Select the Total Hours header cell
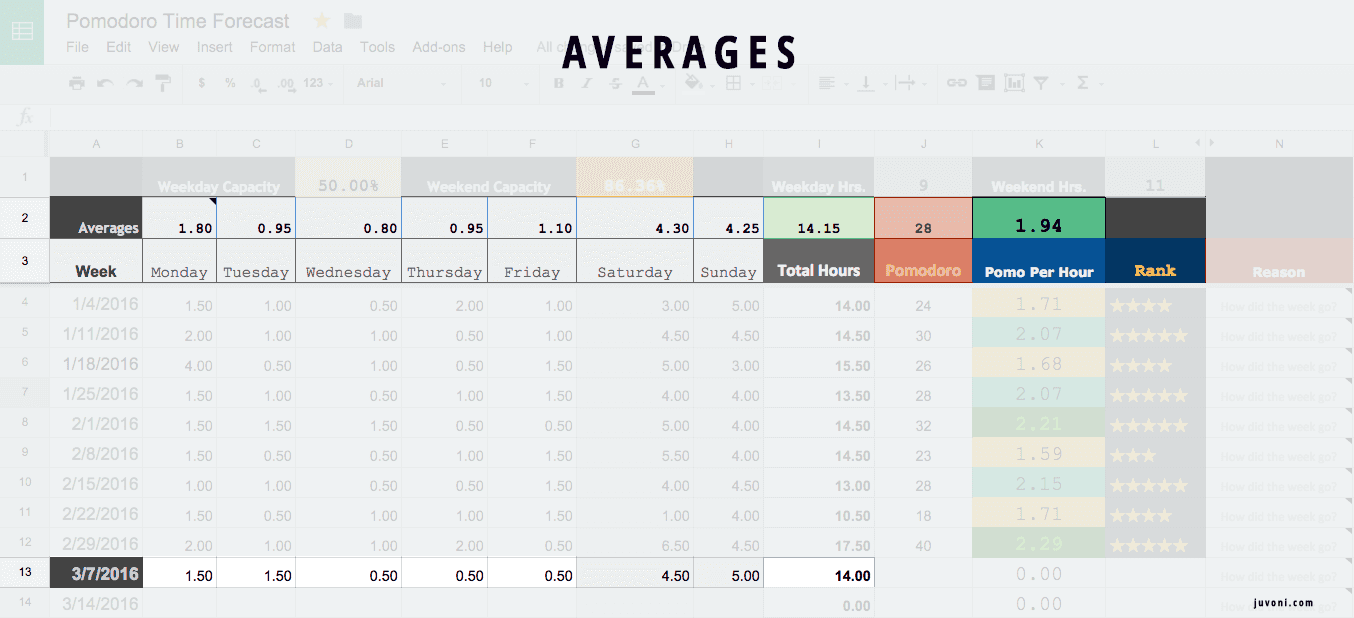Screen dimensions: 1354x618 tap(819, 261)
